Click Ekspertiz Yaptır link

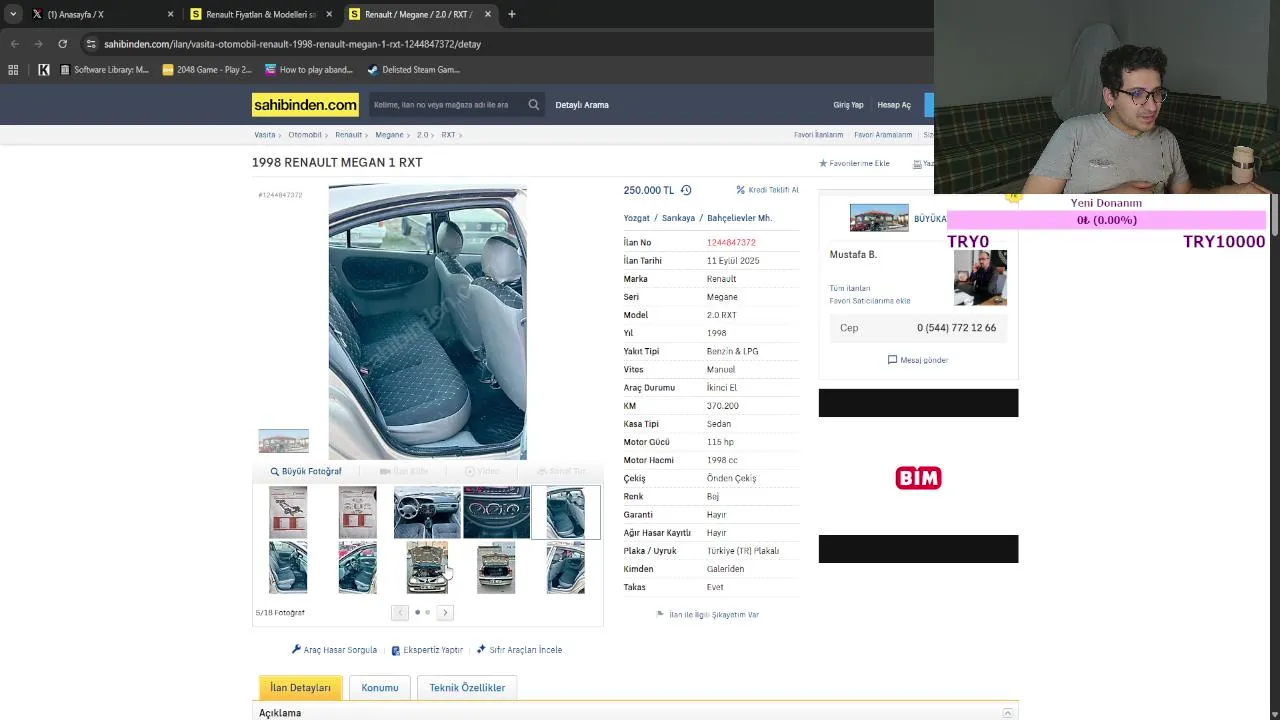427,650
